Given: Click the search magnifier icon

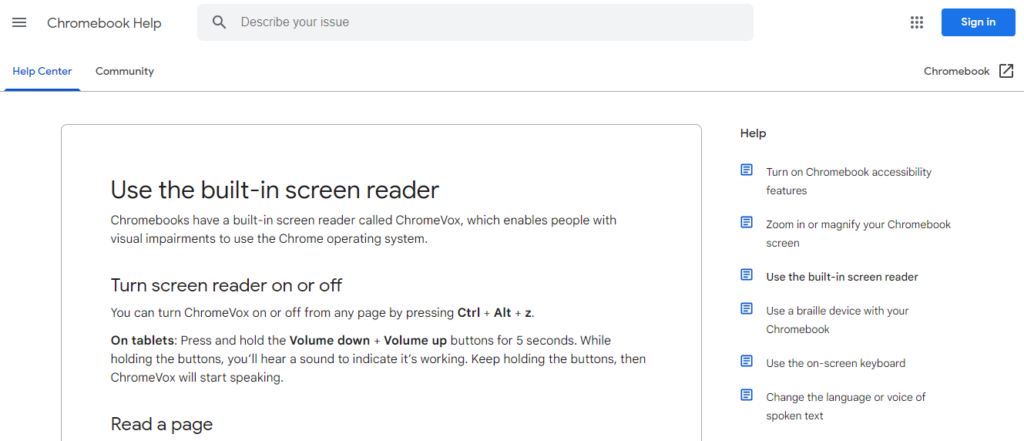Looking at the screenshot, I should click(219, 22).
